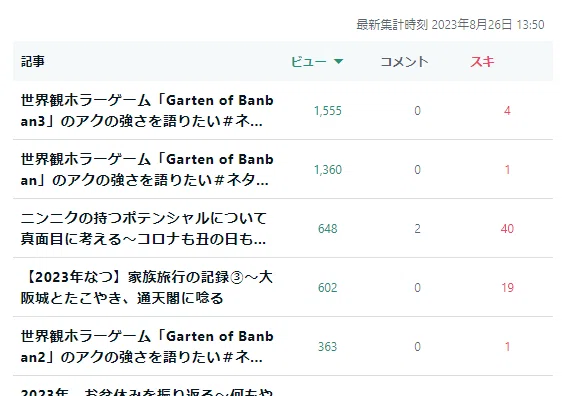Click the 363 view count

point(328,347)
